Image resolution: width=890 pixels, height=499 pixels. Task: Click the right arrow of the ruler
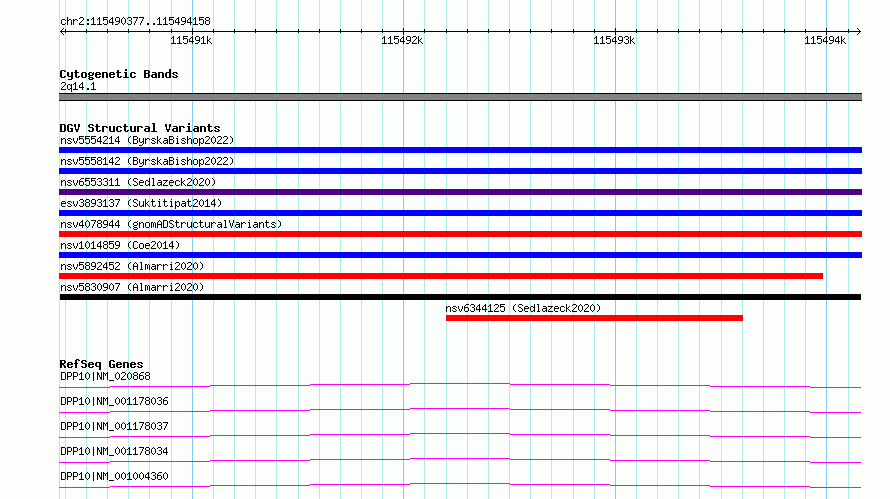(x=858, y=32)
